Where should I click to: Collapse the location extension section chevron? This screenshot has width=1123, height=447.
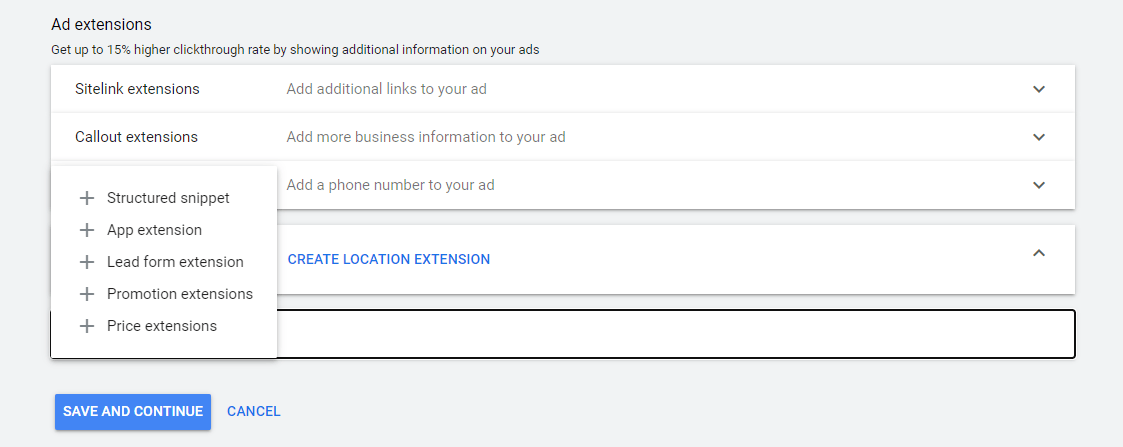tap(1039, 252)
